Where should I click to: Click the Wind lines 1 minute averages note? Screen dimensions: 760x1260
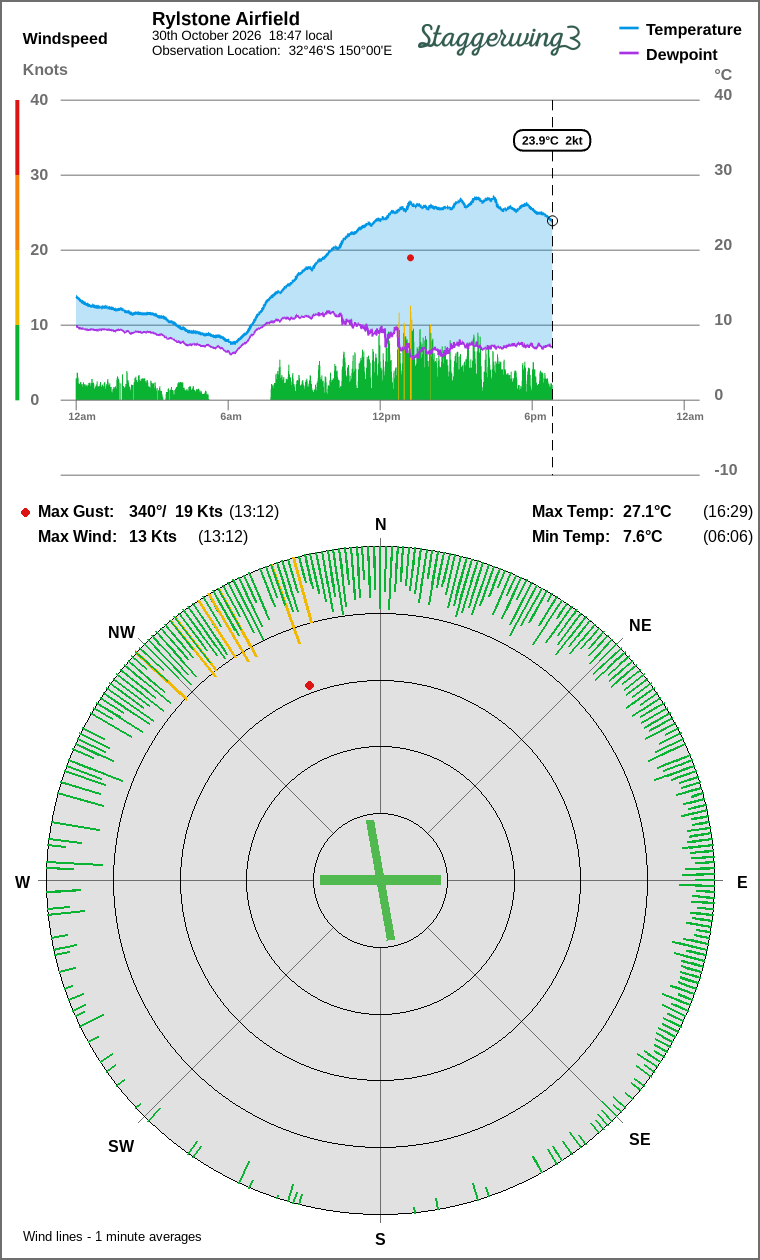pos(112,1237)
